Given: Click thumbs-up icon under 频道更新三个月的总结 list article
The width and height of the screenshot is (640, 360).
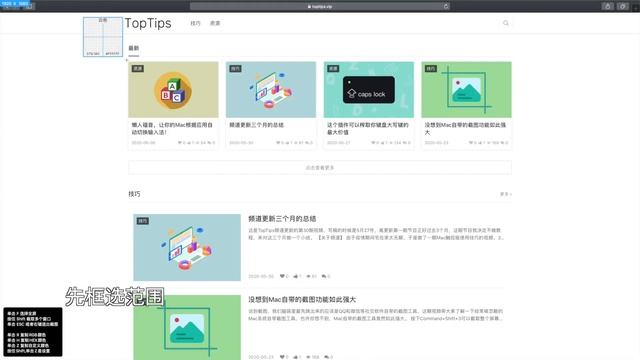Looking at the screenshot, I should click(x=295, y=276).
